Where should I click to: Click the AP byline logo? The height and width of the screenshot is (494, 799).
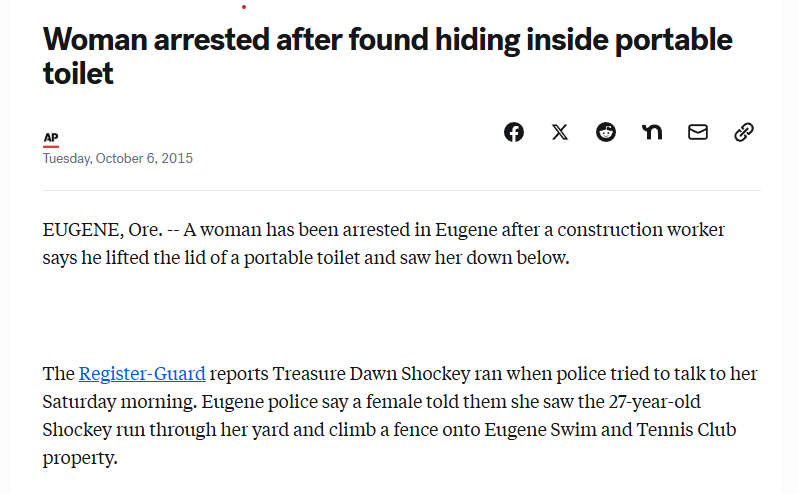click(x=51, y=139)
